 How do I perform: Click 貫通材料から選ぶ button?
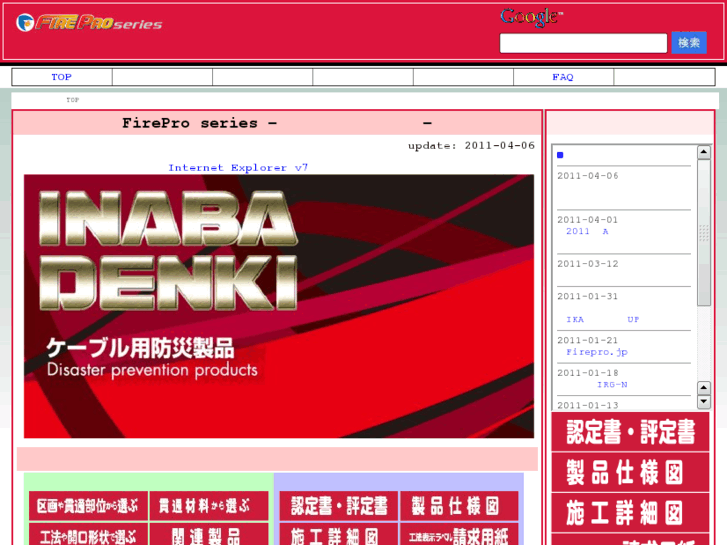point(209,506)
